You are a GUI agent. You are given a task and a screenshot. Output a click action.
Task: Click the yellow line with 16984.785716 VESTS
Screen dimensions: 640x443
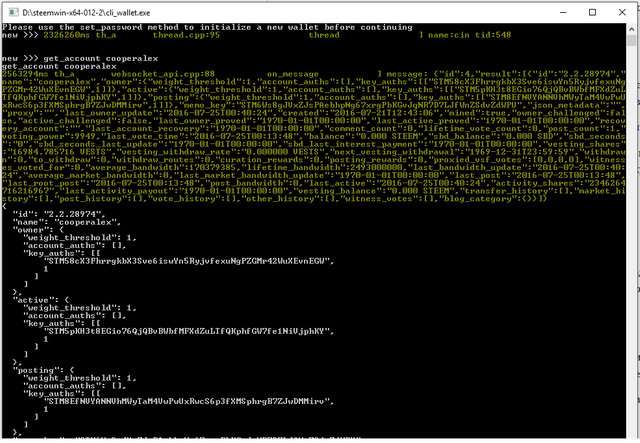point(313,152)
